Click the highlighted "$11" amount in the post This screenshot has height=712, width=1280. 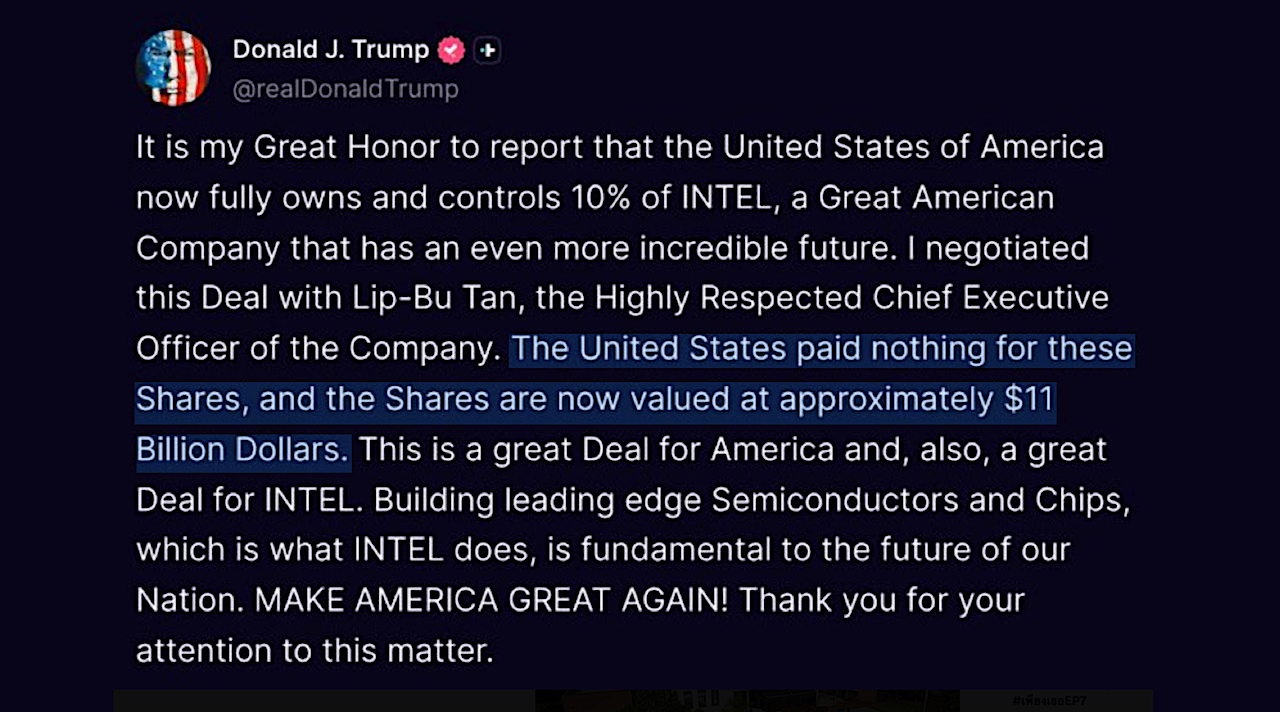(1030, 399)
